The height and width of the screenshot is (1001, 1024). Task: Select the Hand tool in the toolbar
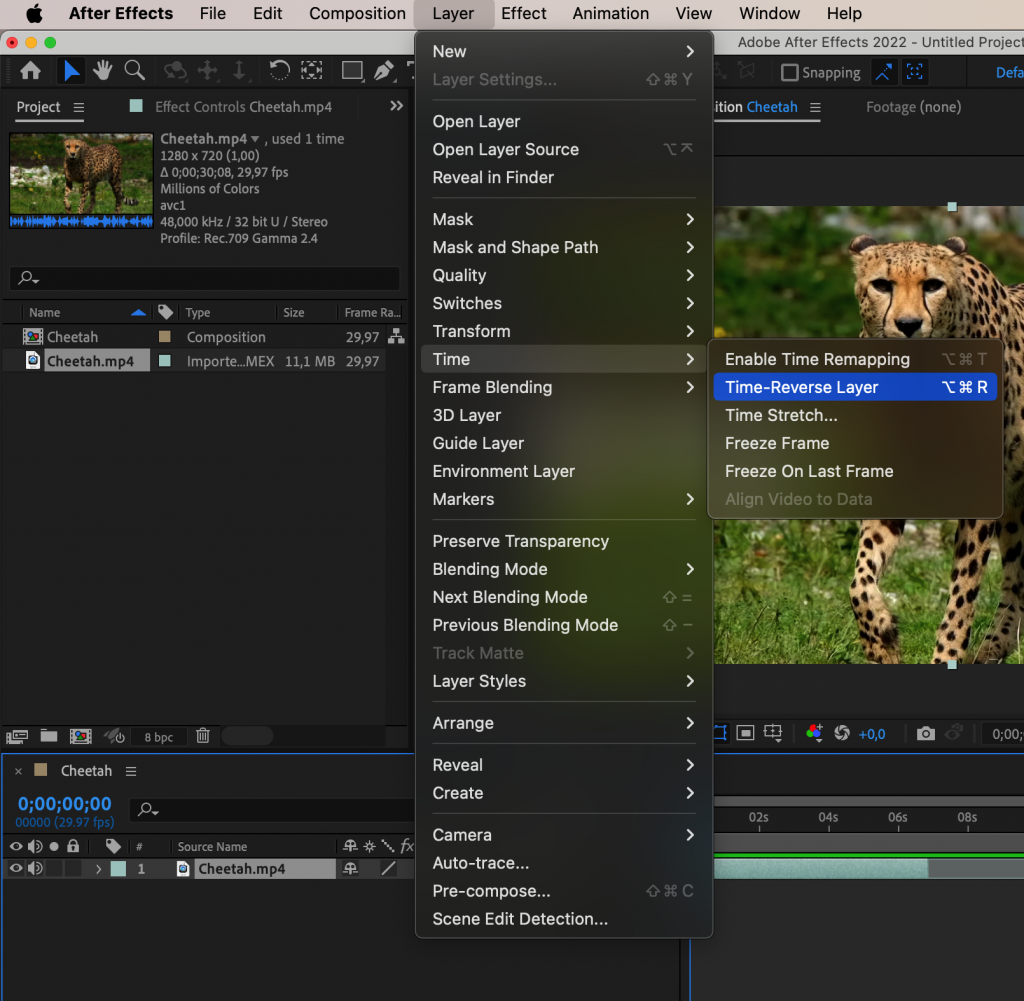pos(102,72)
